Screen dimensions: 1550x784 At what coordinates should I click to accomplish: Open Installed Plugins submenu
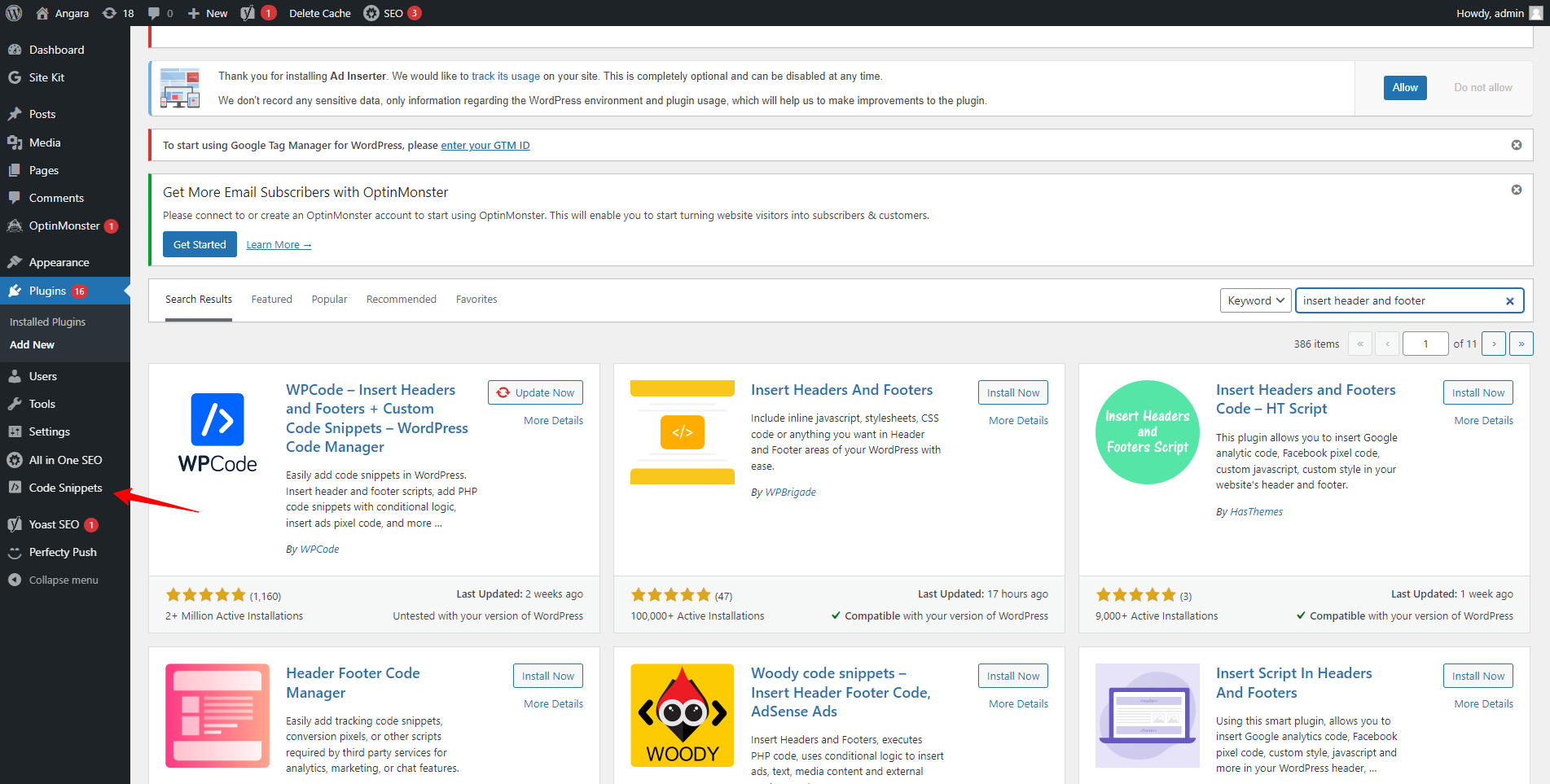click(47, 322)
